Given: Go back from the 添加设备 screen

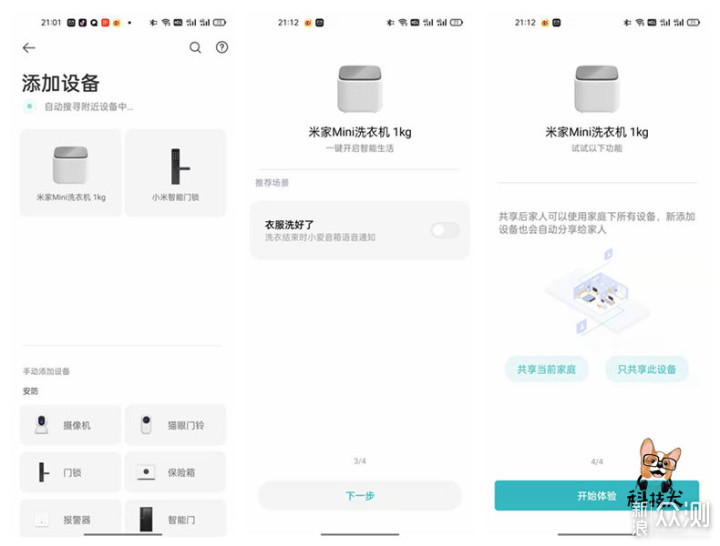Looking at the screenshot, I should point(29,47).
